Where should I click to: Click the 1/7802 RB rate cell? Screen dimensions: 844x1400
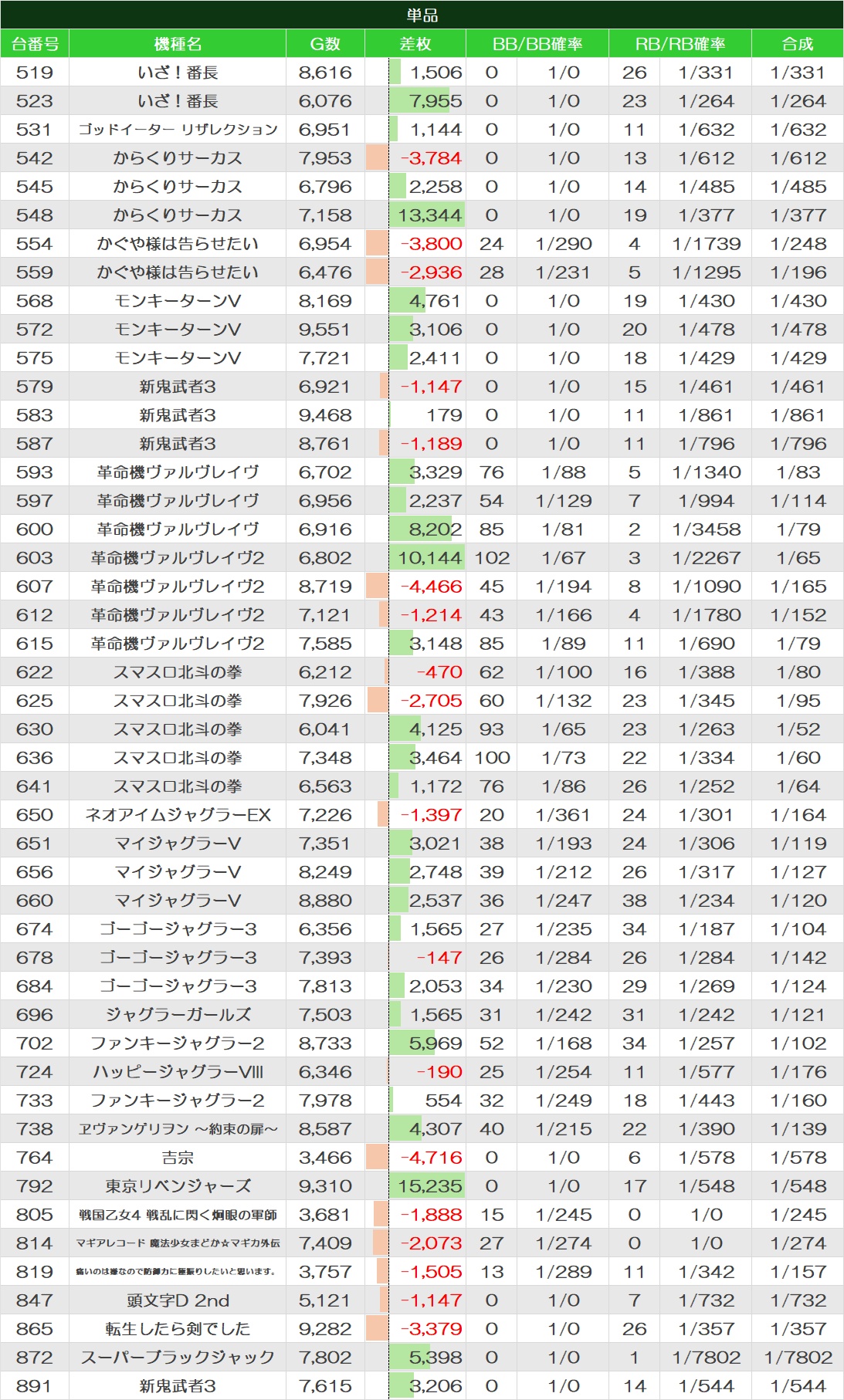[x=707, y=1358]
